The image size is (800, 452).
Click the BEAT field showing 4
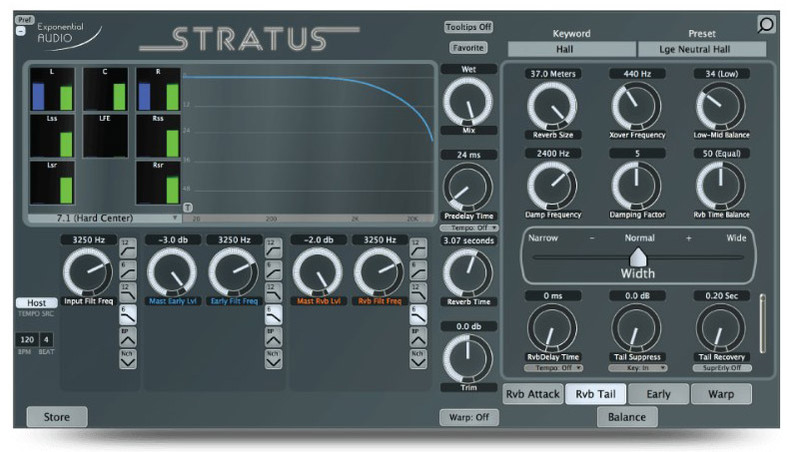pyautogui.click(x=46, y=340)
